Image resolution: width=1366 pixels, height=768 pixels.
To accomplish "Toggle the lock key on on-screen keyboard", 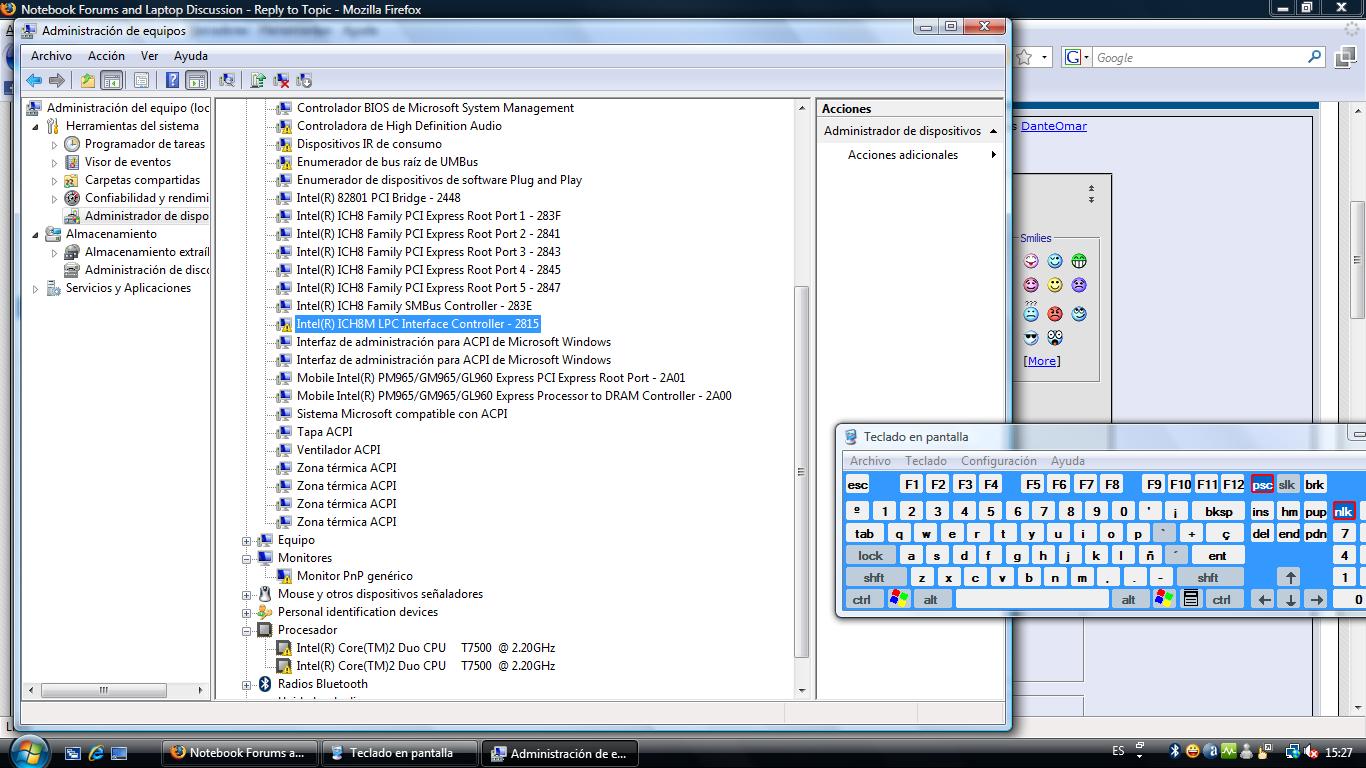I will tap(871, 556).
